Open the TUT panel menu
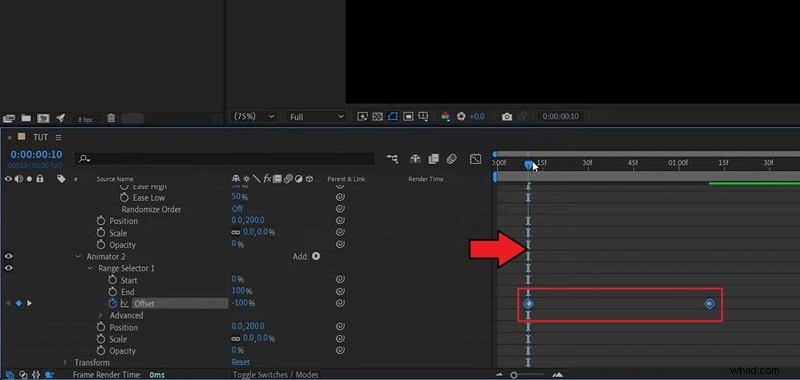 pos(59,138)
